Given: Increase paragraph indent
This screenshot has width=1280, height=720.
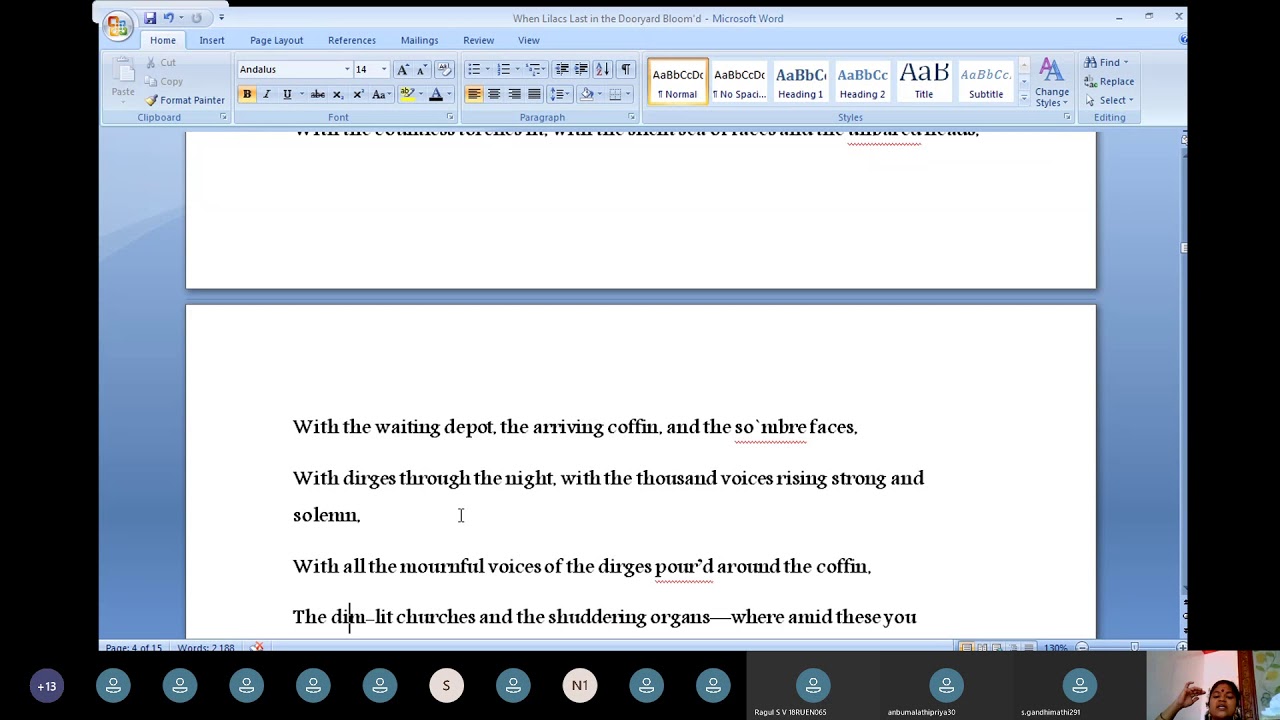Looking at the screenshot, I should [581, 69].
